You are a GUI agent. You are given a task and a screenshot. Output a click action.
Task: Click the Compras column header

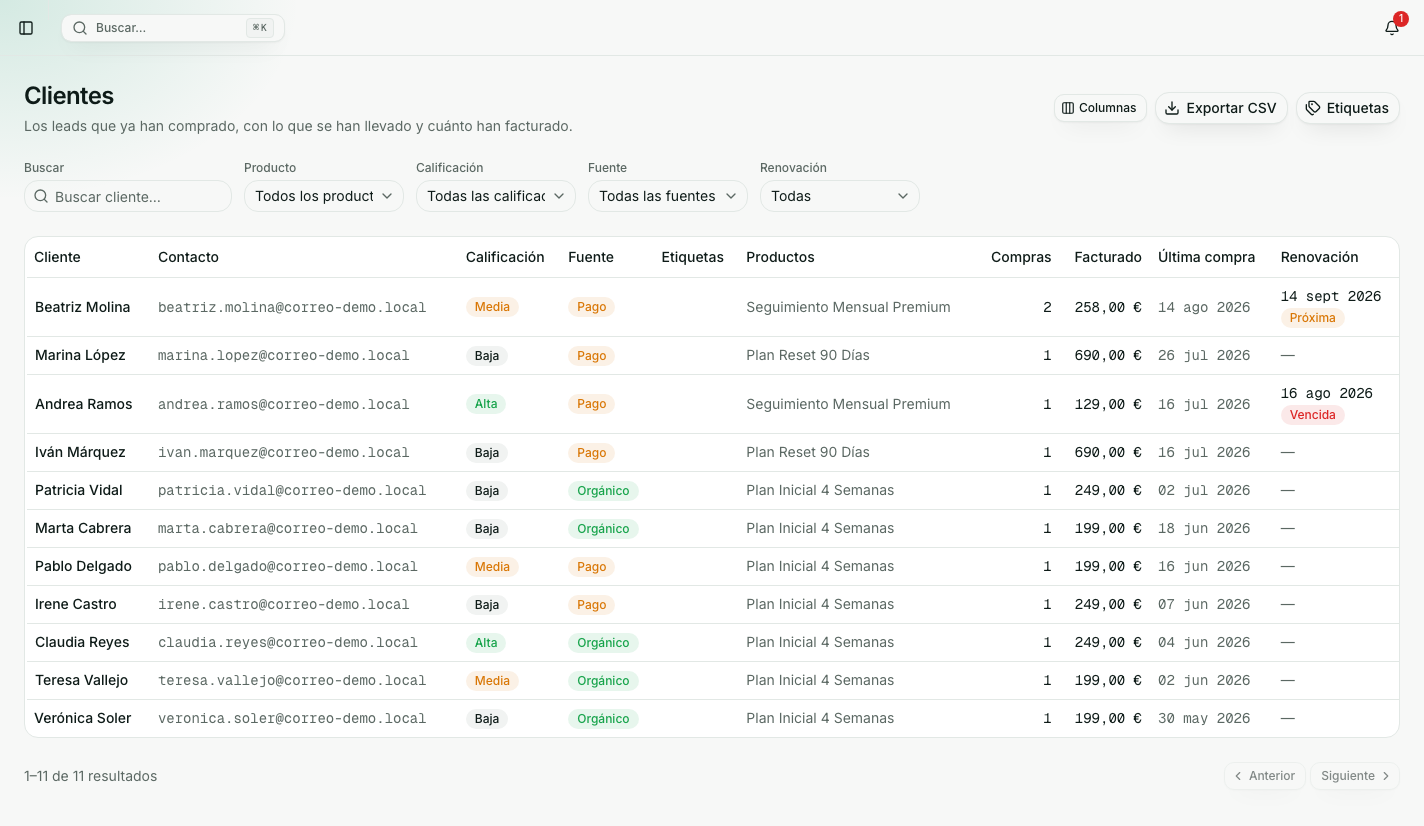(x=1021, y=257)
